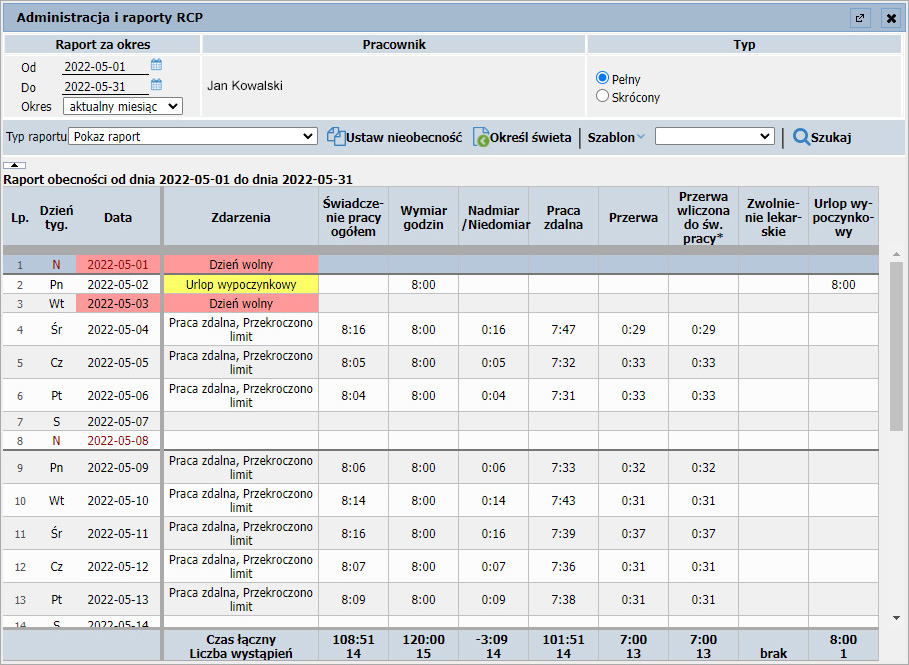Image resolution: width=909 pixels, height=665 pixels.
Task: Click the 8:00 vacation value for 2022-05-02
Action: pos(843,284)
